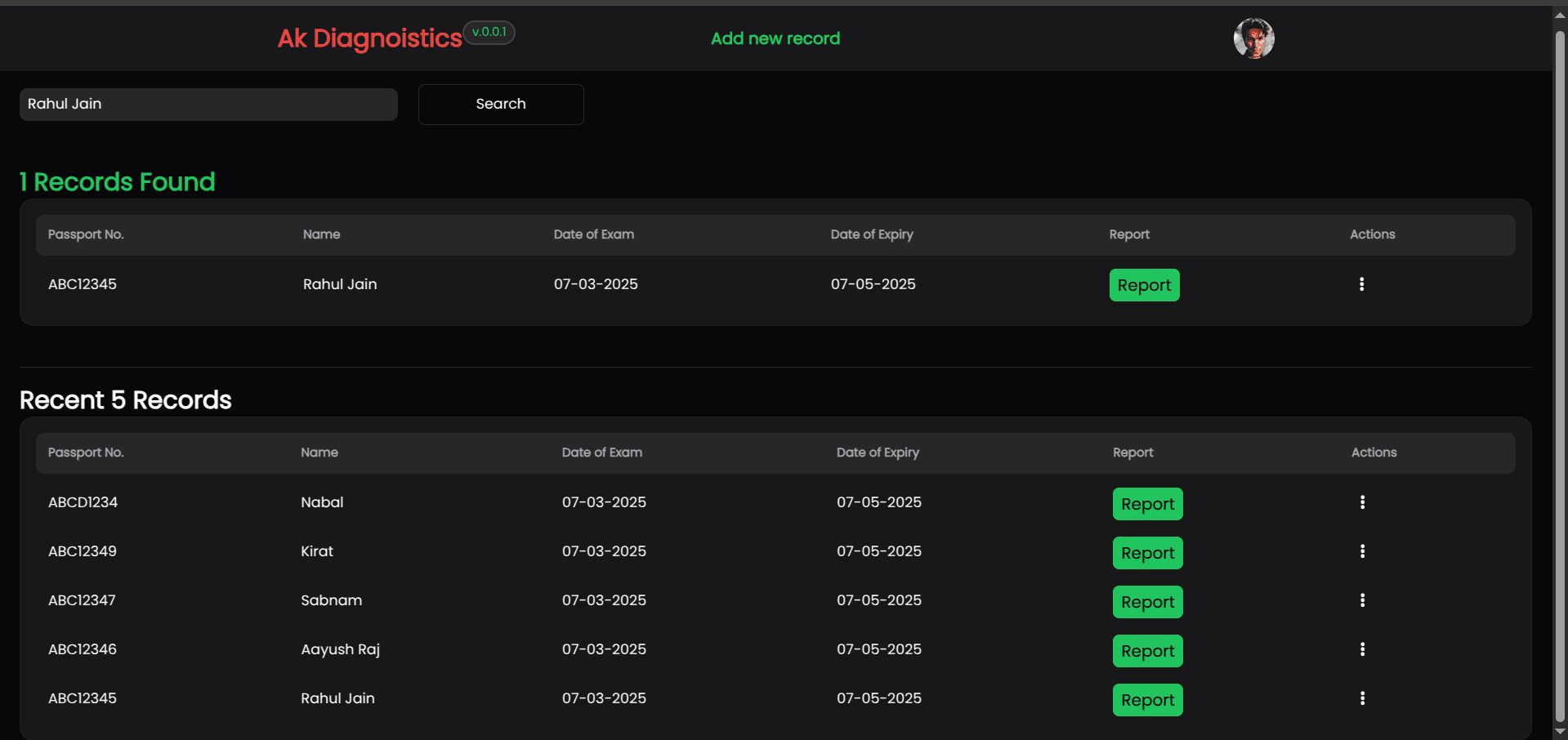Click the scrollbar up arrow

[1558, 13]
